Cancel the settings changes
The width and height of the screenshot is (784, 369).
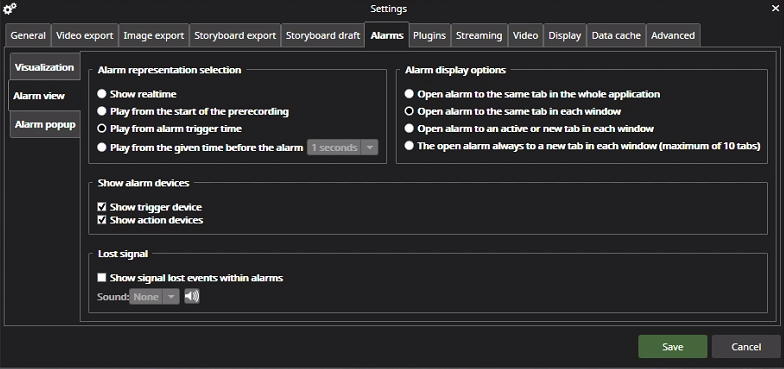point(746,346)
